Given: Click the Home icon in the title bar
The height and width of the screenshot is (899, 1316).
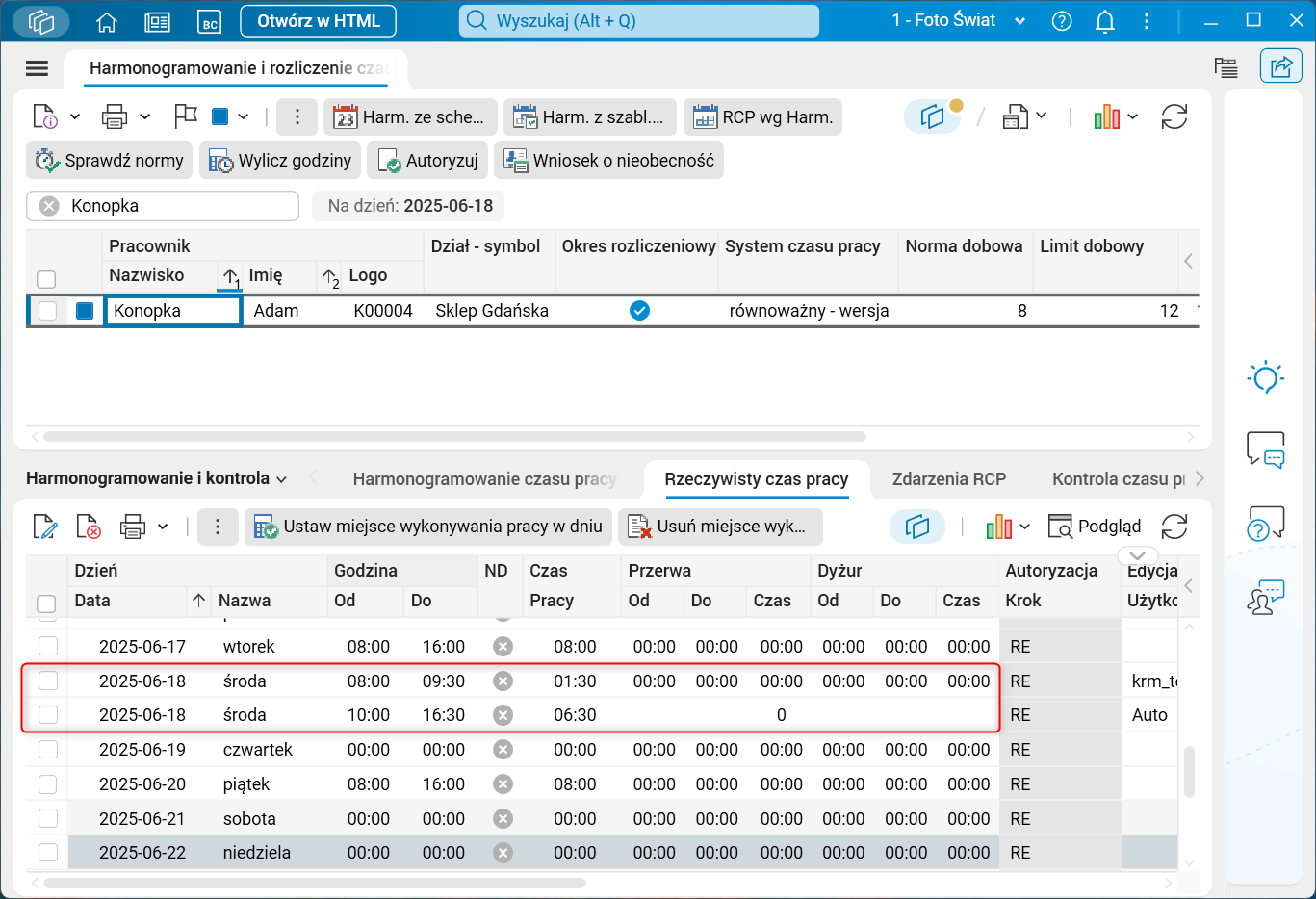Looking at the screenshot, I should tap(107, 21).
